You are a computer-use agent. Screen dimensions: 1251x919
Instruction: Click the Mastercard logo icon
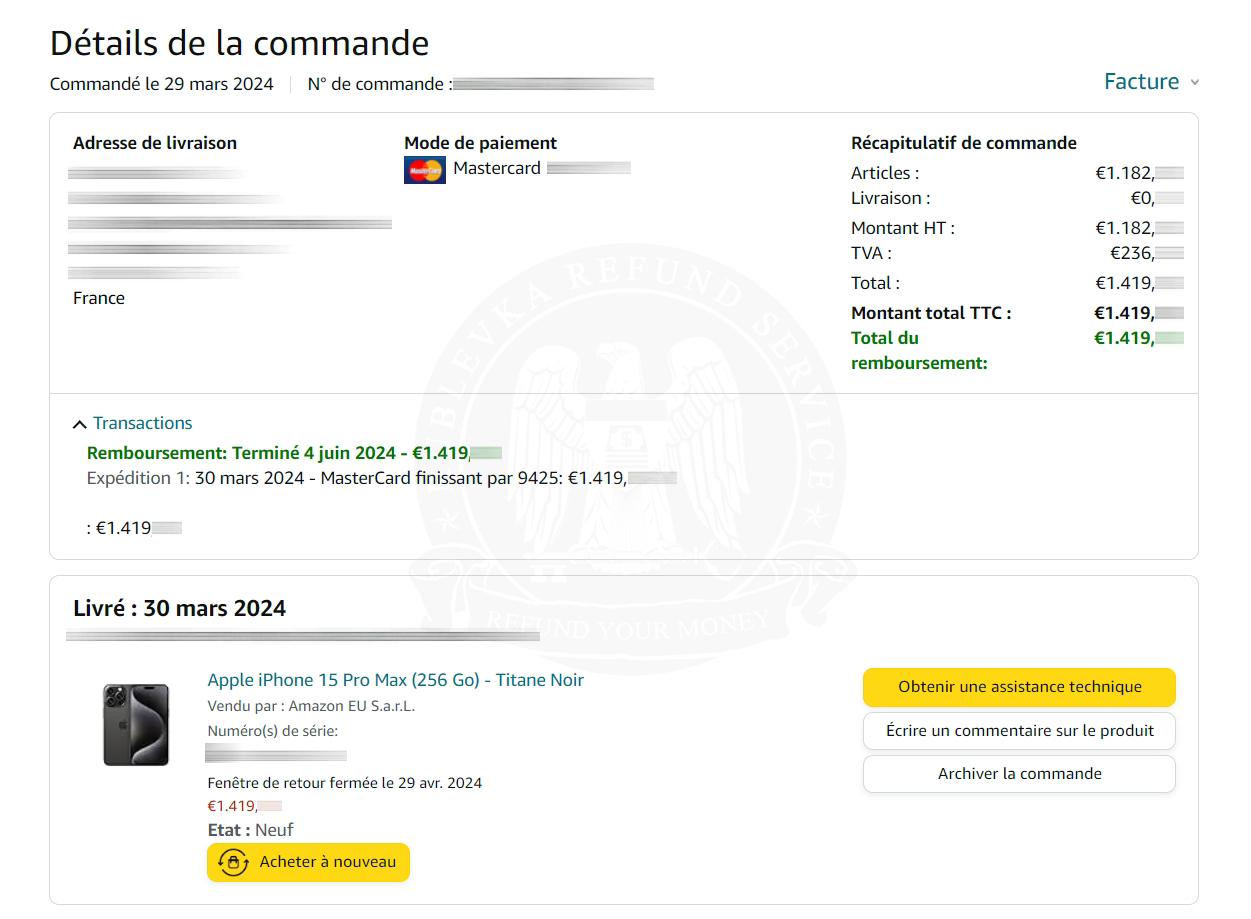point(425,170)
